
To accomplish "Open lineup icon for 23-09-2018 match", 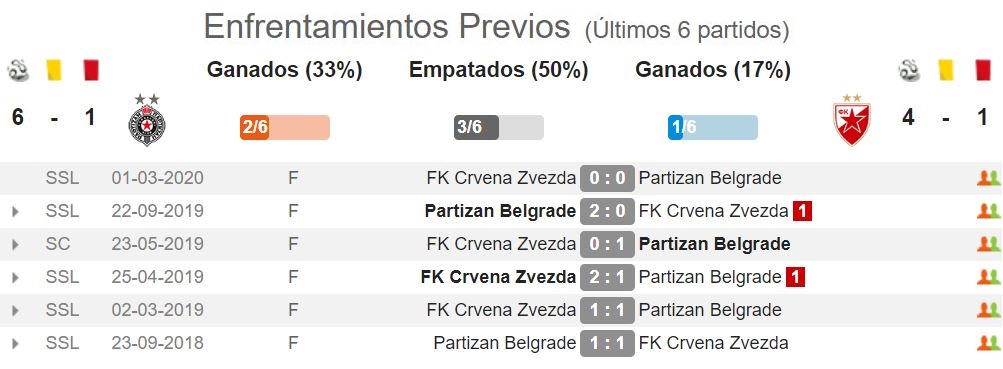I will [988, 343].
